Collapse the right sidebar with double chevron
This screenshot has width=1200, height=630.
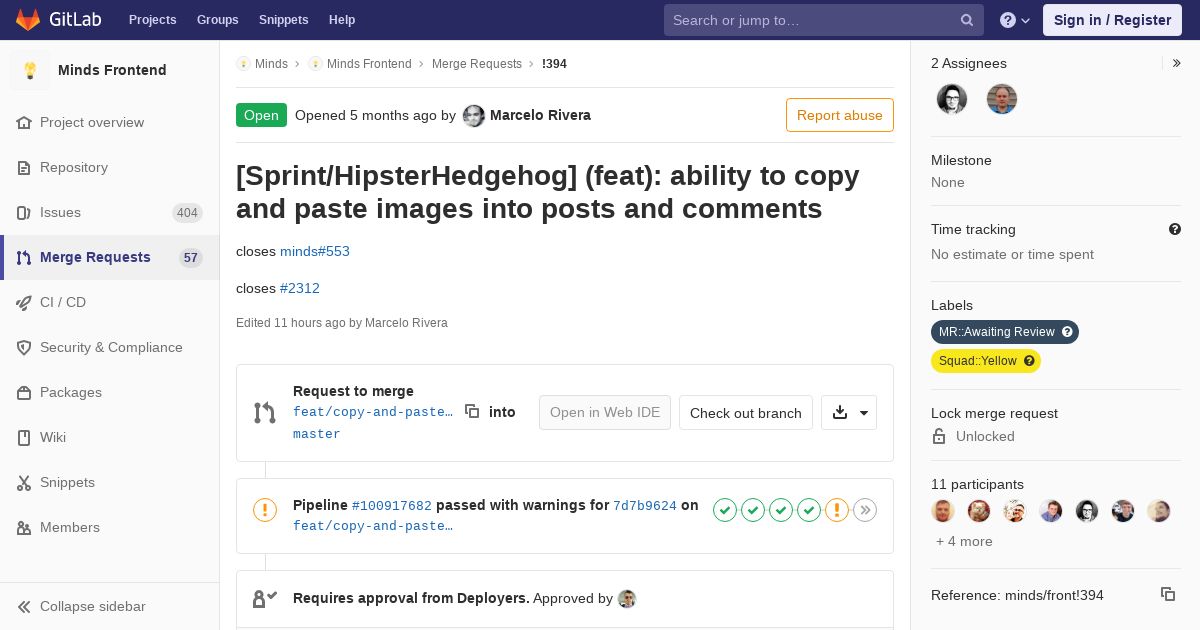coord(1177,63)
